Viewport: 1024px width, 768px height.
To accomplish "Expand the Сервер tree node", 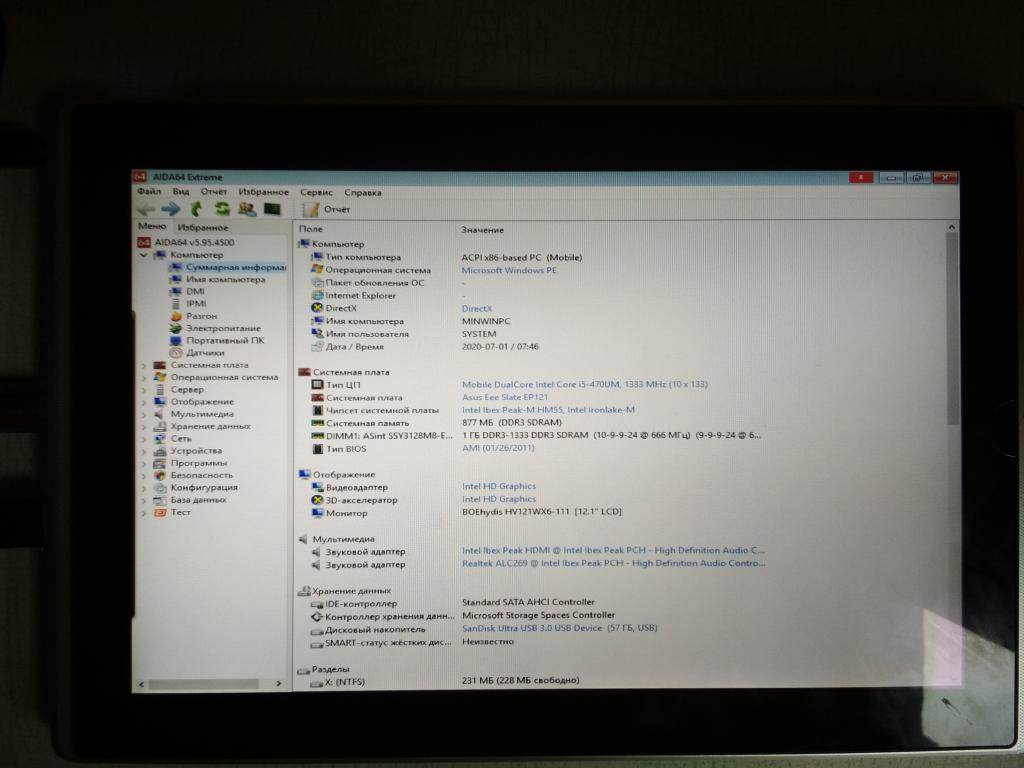I will [144, 390].
